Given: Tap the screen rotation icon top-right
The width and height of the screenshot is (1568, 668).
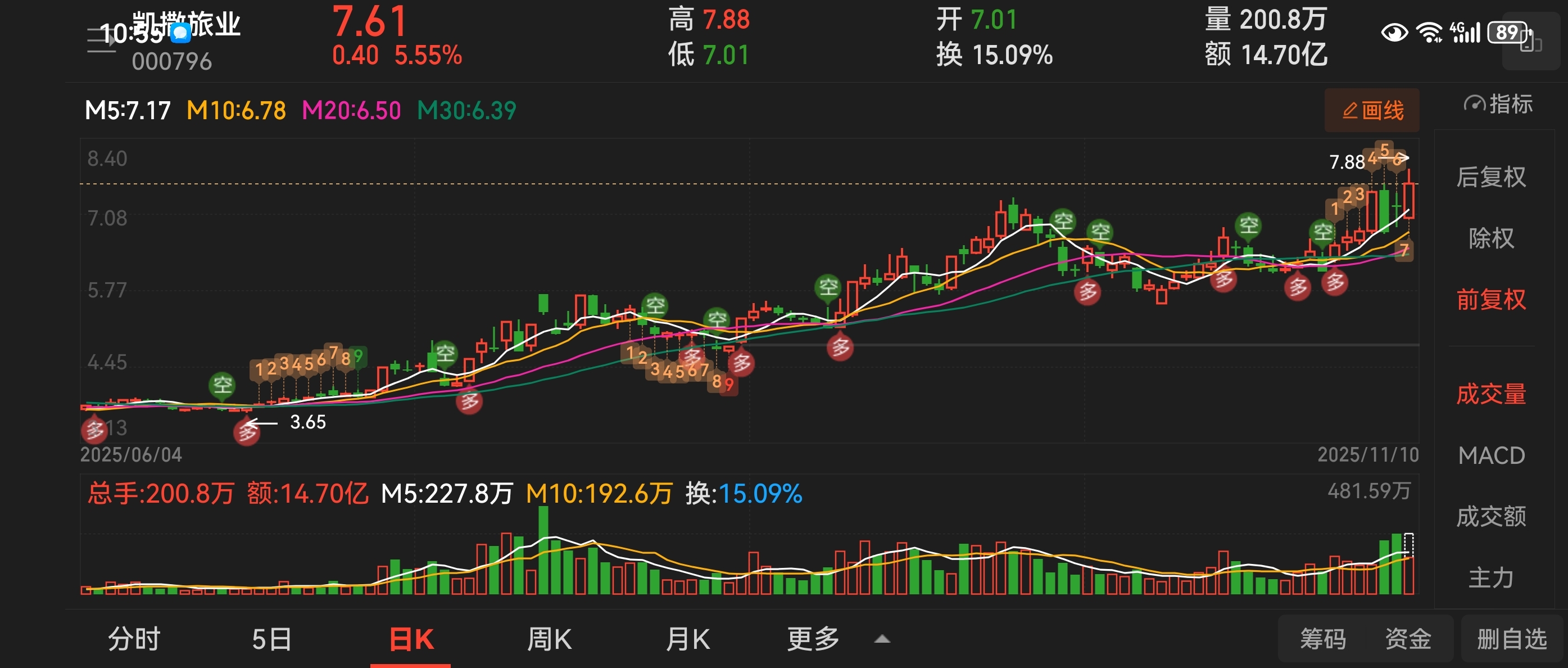Looking at the screenshot, I should pyautogui.click(x=1531, y=42).
